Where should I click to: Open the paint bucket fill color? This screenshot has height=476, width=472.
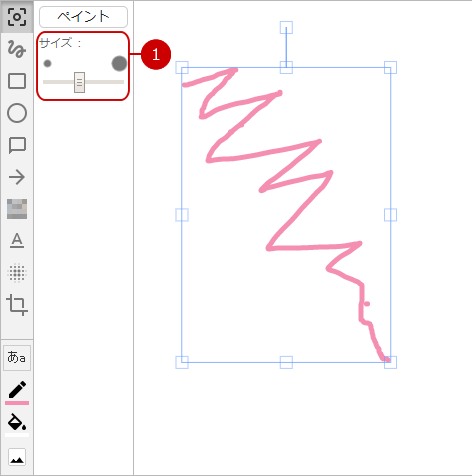(x=17, y=424)
